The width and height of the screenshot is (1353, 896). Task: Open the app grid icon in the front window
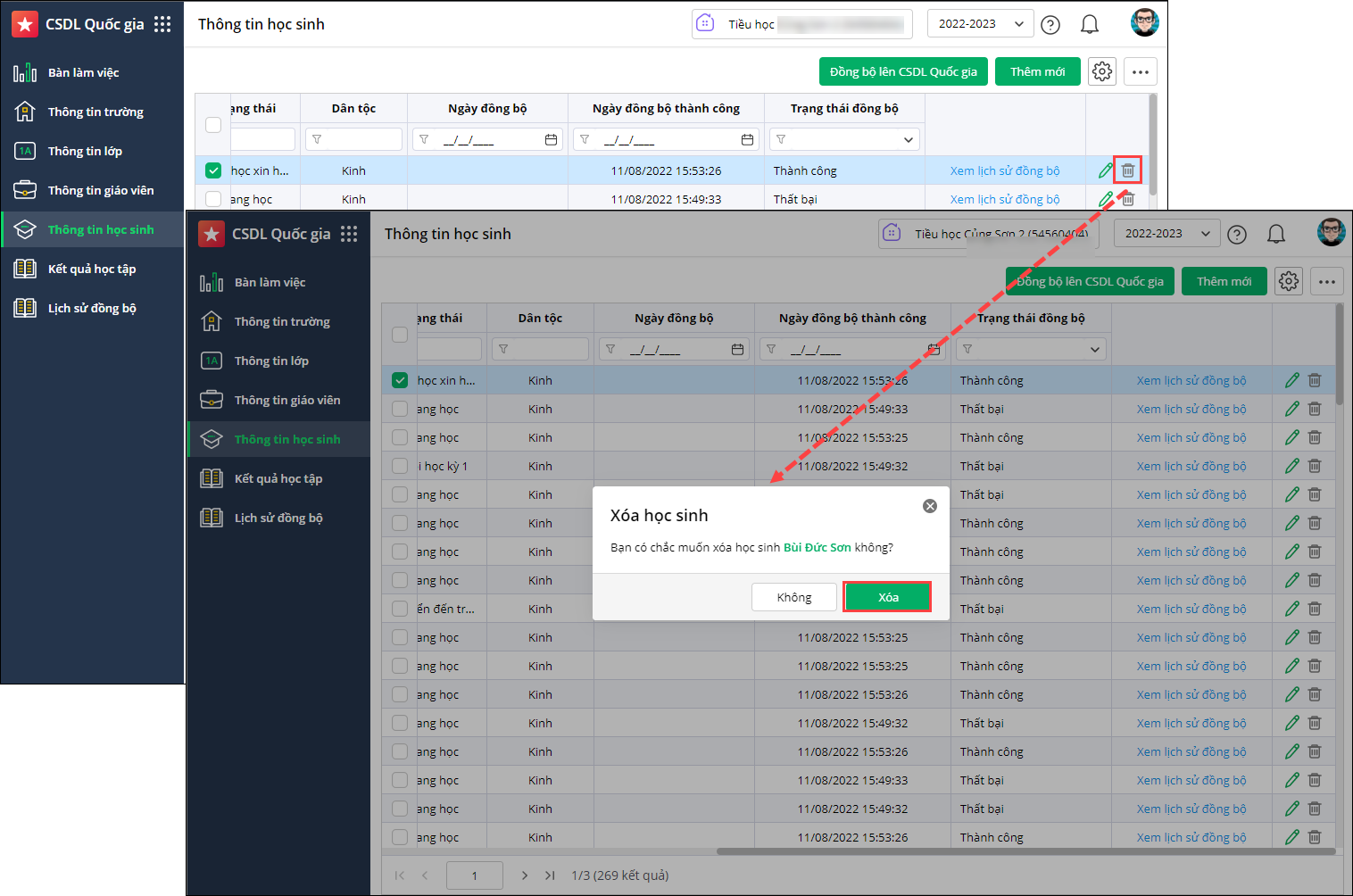coord(349,234)
